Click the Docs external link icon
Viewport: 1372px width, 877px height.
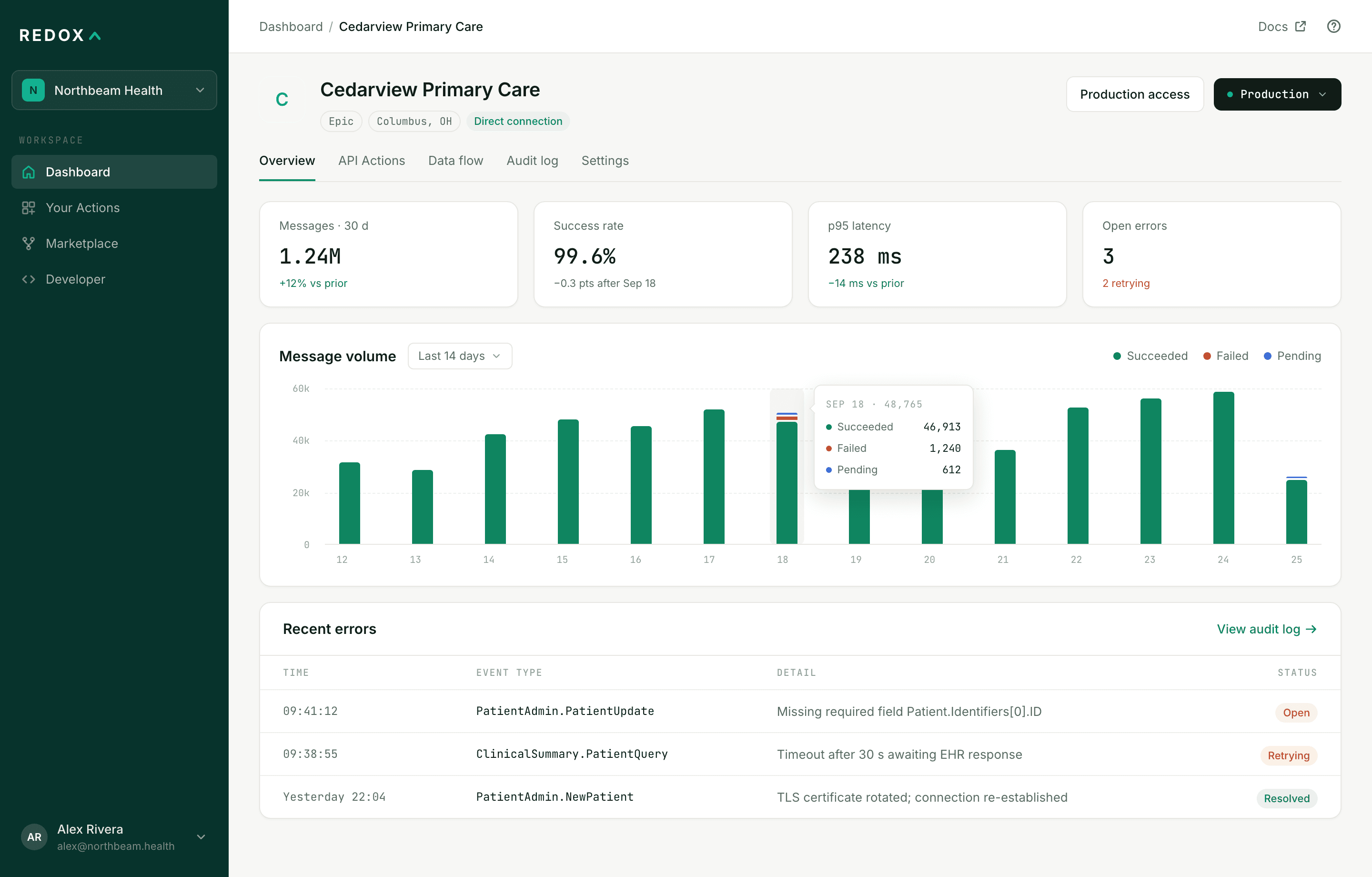[x=1300, y=26]
